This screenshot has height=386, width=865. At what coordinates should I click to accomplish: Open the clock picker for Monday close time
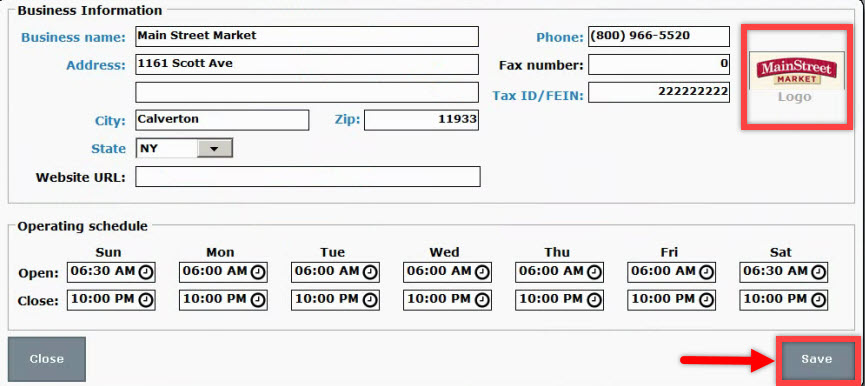click(x=258, y=300)
